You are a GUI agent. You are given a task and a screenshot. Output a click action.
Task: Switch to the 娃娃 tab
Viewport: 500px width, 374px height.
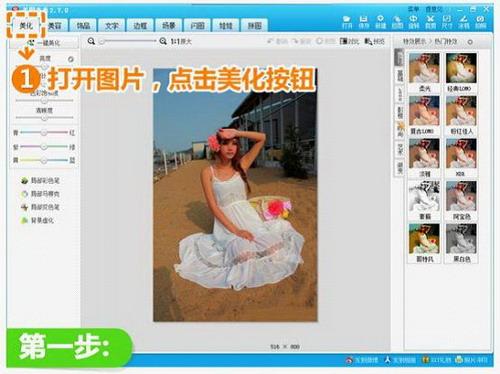tap(226, 25)
